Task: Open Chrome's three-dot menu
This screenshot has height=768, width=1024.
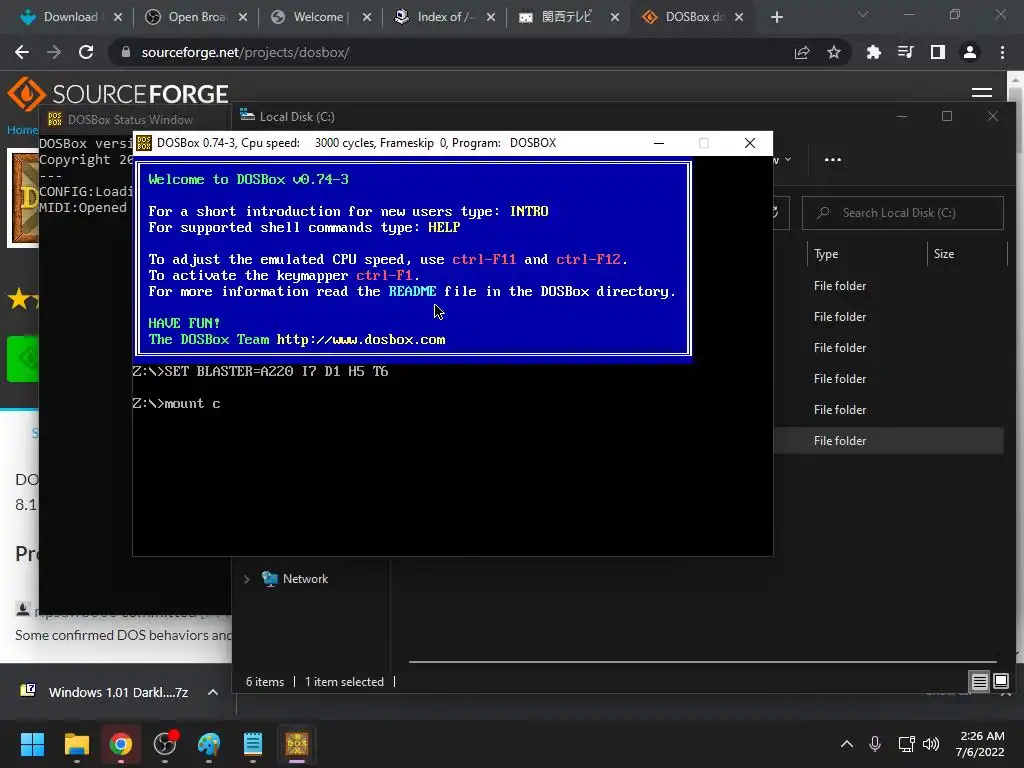Action: pyautogui.click(x=1002, y=52)
